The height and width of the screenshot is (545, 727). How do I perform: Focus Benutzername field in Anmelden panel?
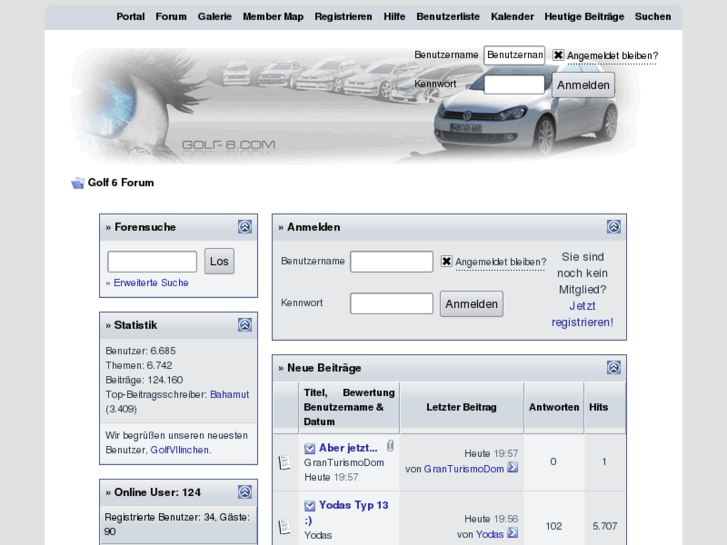tap(392, 262)
